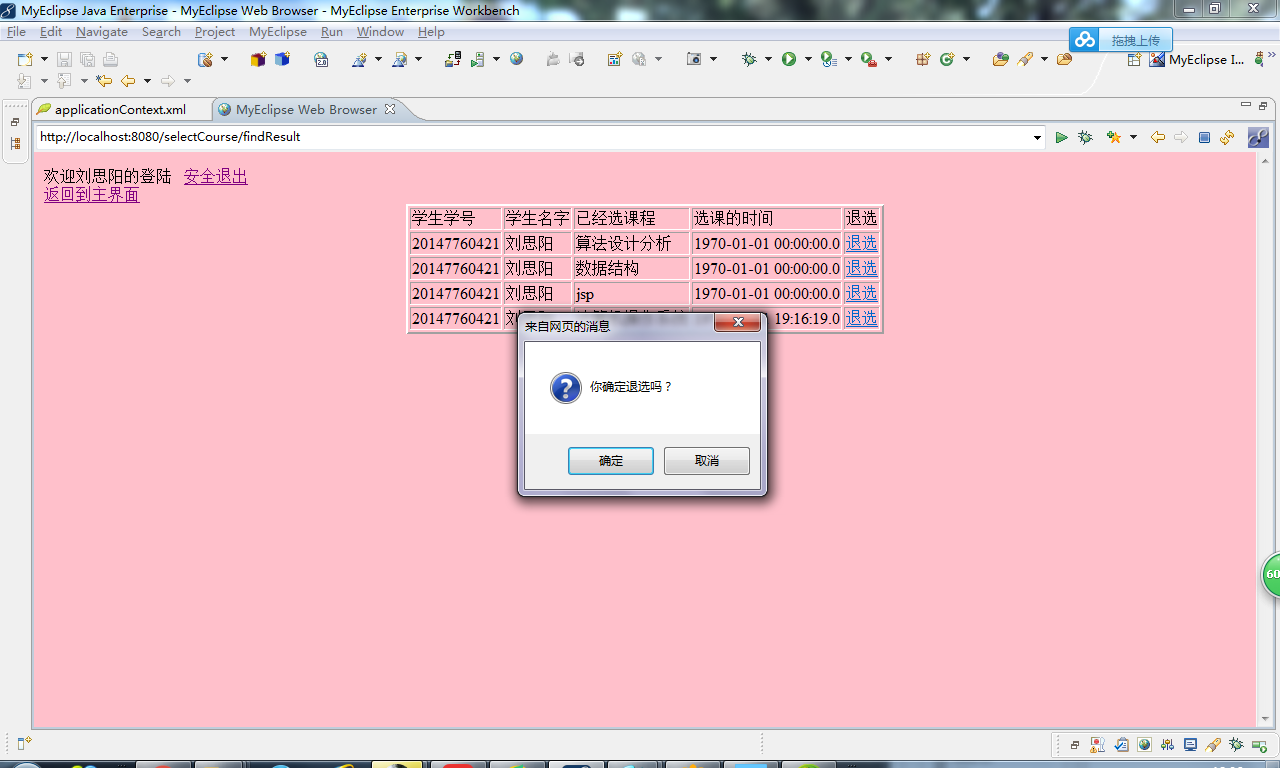Go back using the gold back arrow icon

pyautogui.click(x=1157, y=137)
